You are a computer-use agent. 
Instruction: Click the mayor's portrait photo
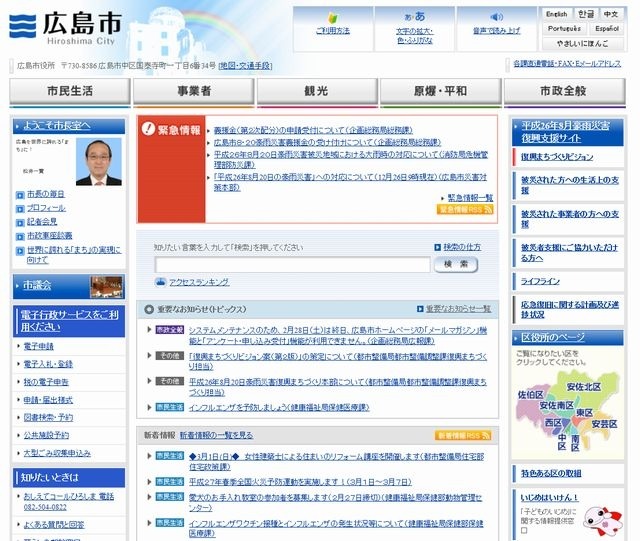99,162
